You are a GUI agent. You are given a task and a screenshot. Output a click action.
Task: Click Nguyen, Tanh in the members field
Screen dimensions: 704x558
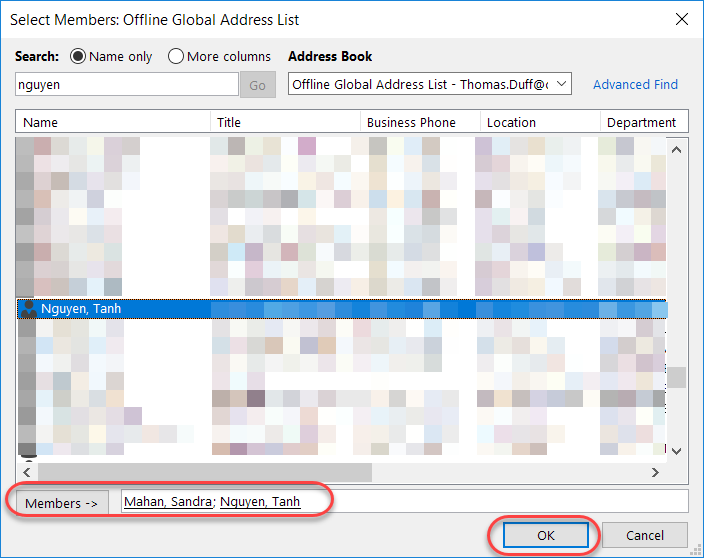pos(260,501)
